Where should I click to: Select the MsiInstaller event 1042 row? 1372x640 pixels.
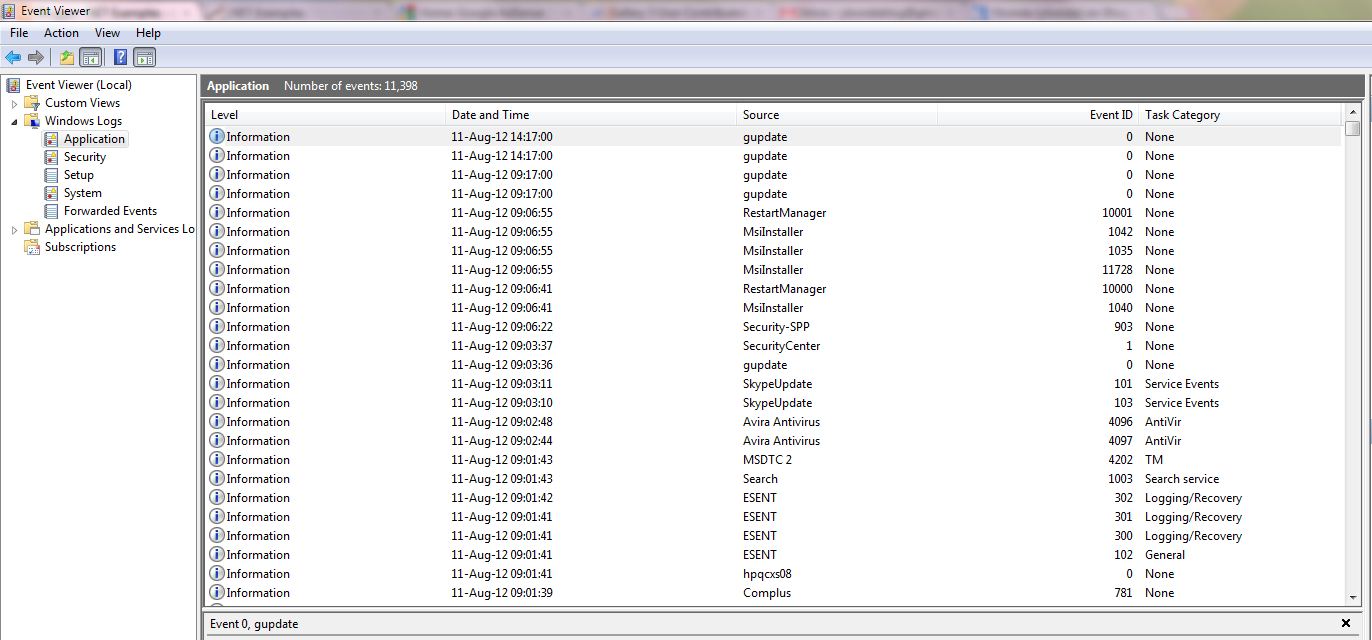773,232
